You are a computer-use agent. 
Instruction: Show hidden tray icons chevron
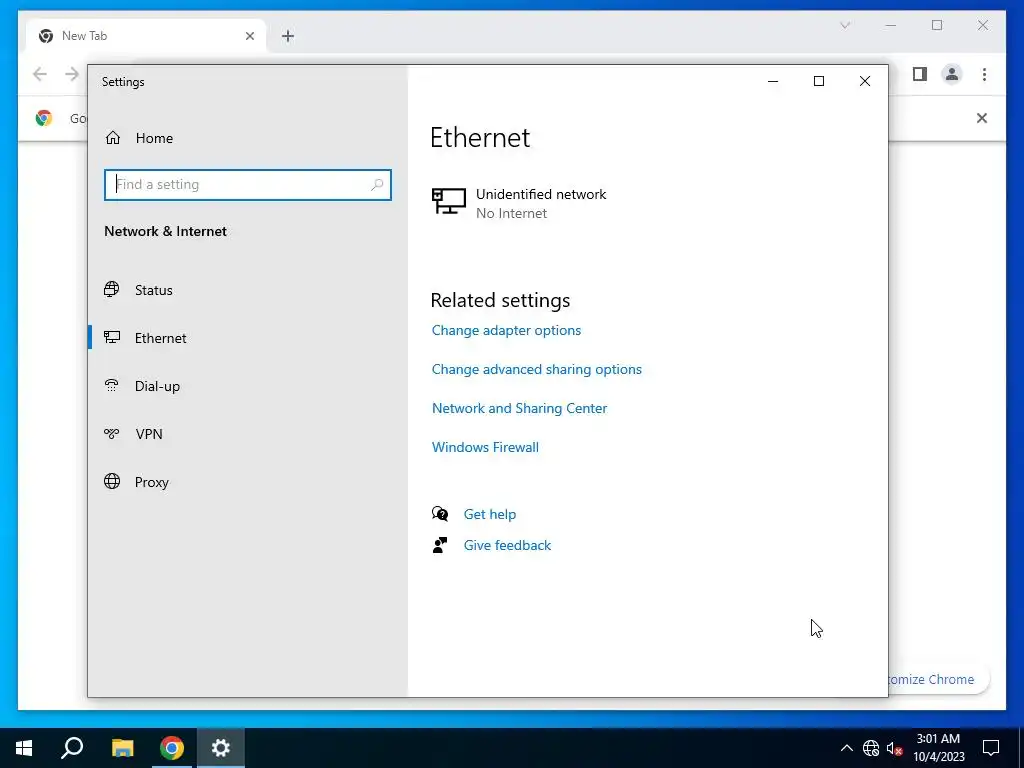coord(846,748)
